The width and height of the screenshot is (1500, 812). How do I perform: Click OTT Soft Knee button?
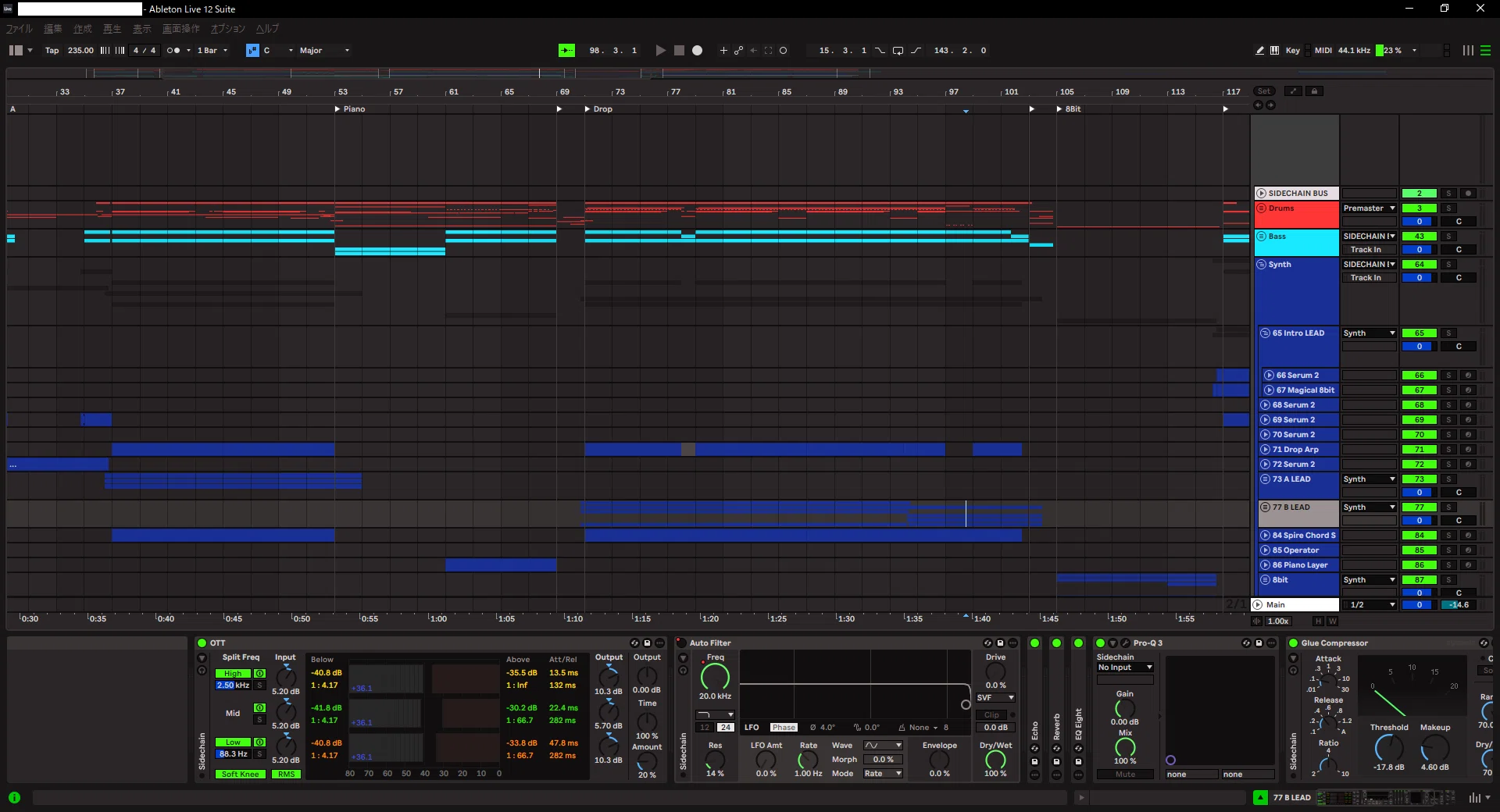[241, 775]
